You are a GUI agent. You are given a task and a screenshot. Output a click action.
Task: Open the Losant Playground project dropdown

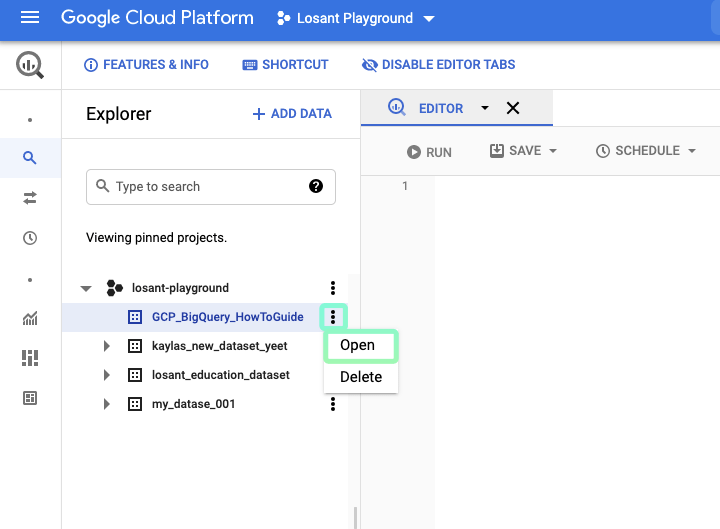(429, 19)
